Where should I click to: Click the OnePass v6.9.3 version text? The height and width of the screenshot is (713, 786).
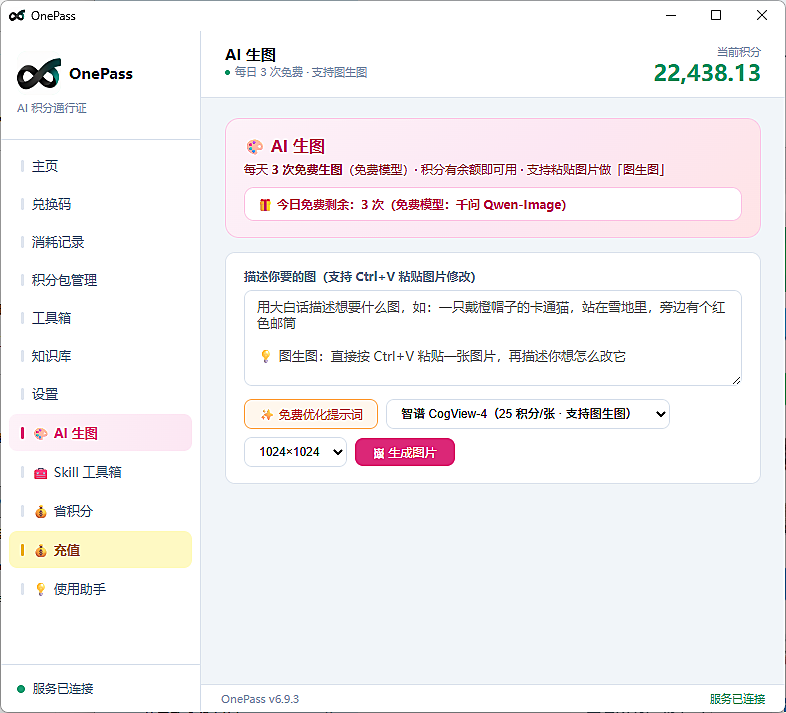click(x=260, y=699)
